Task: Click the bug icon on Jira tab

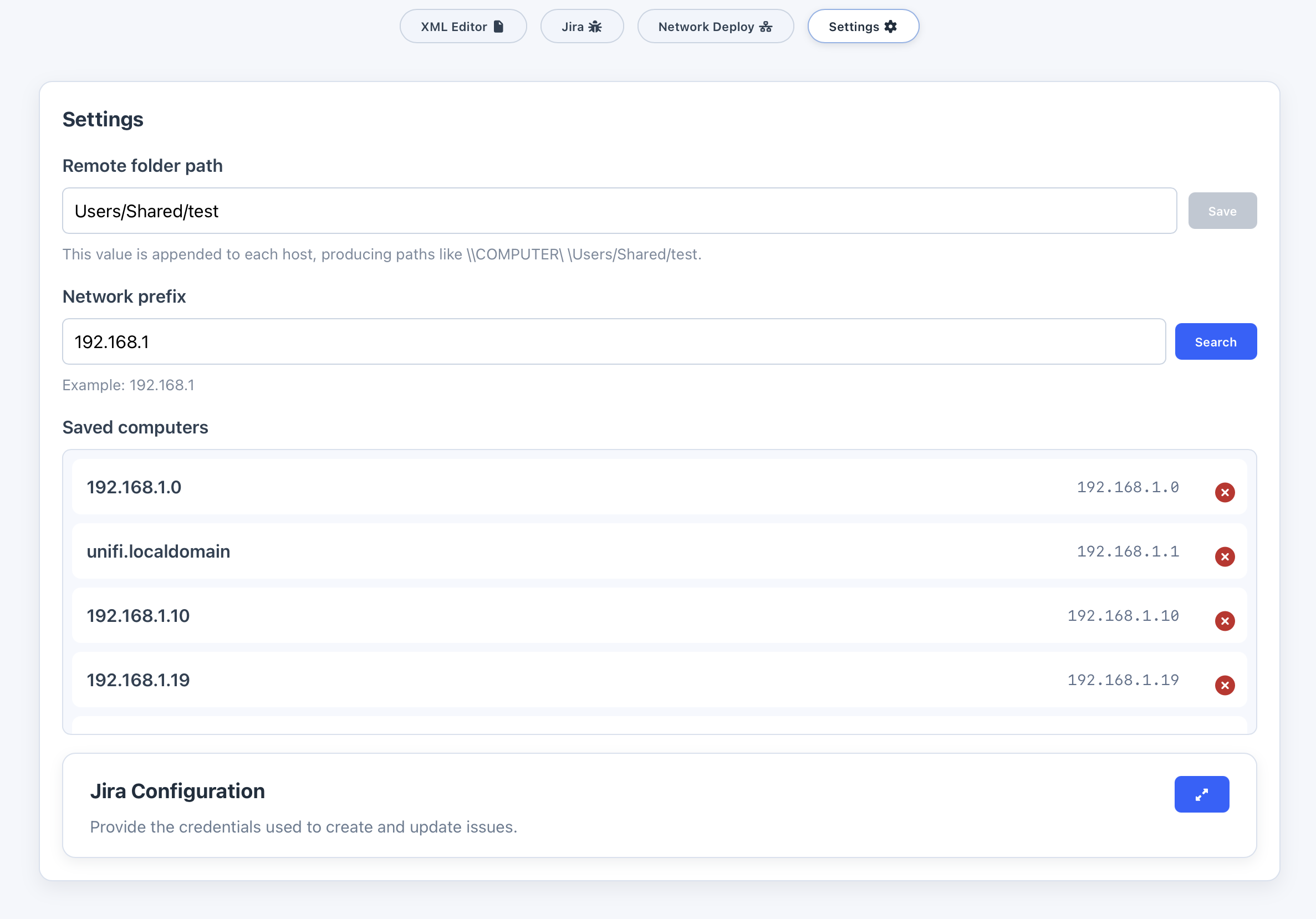Action: [595, 27]
